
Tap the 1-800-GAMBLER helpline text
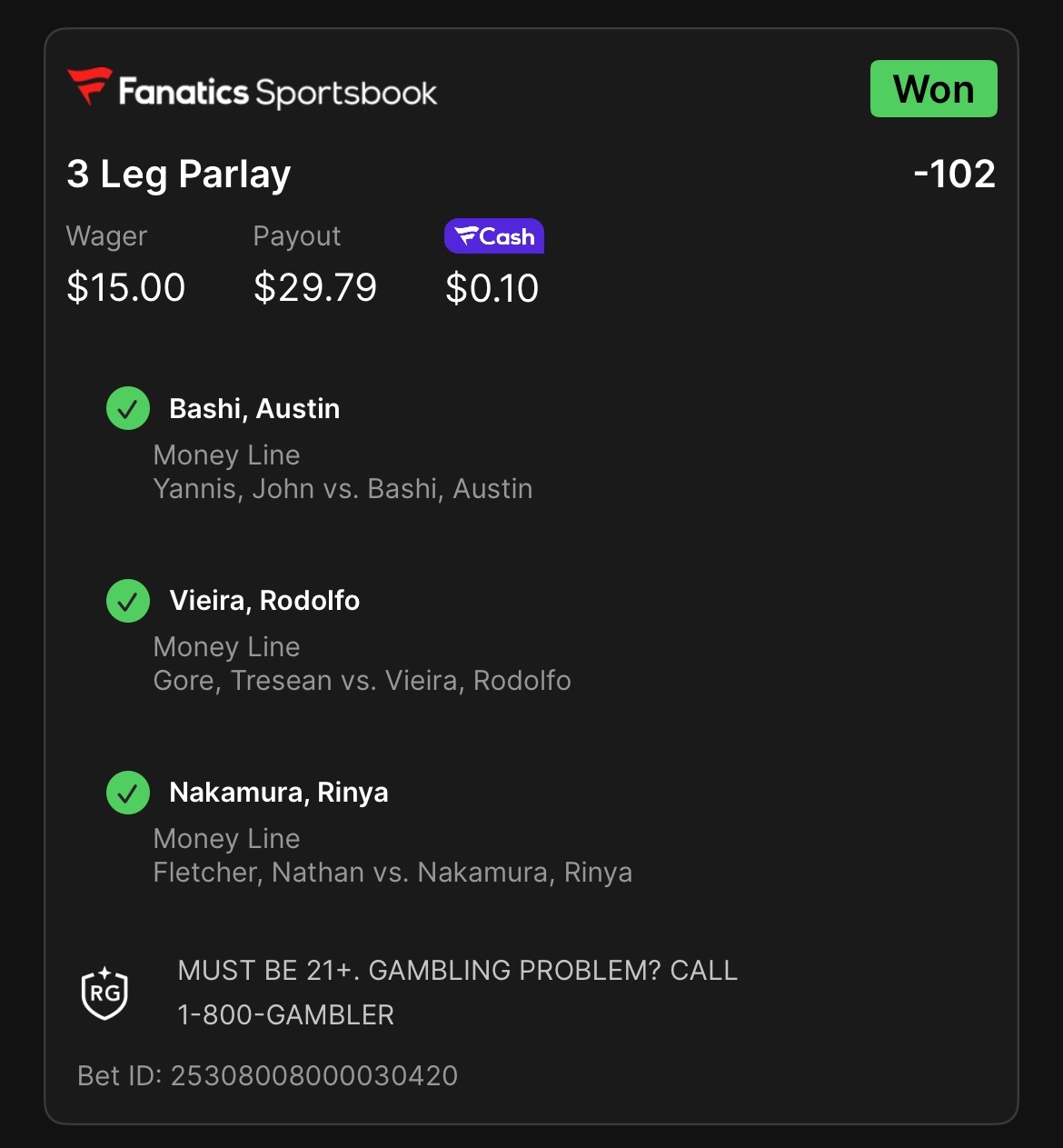(x=286, y=1015)
